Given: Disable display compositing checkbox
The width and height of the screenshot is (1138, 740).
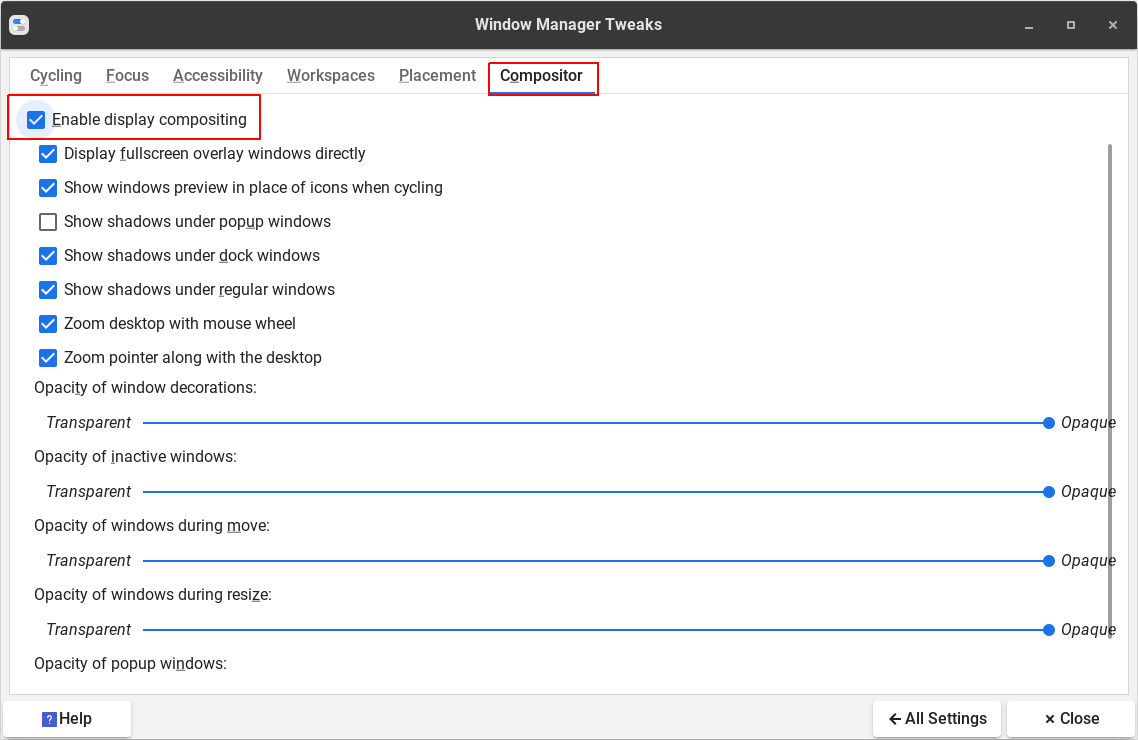Looking at the screenshot, I should (x=37, y=120).
